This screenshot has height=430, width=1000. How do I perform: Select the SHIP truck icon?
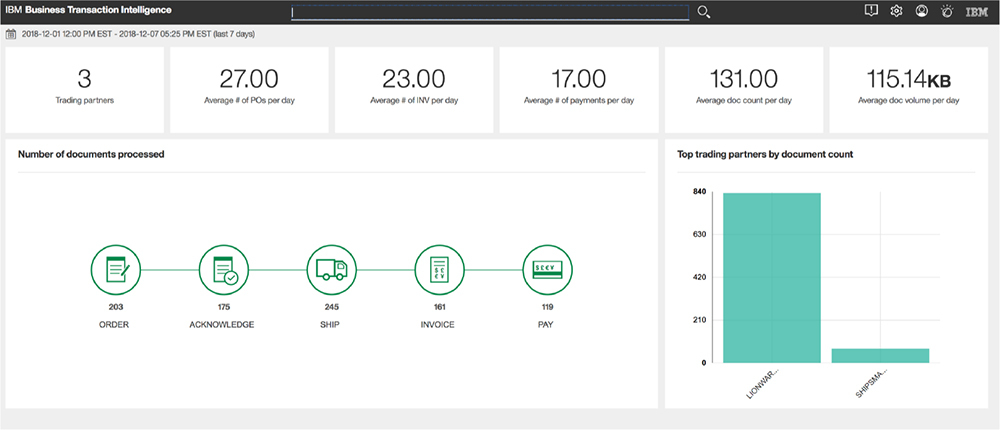pos(332,270)
